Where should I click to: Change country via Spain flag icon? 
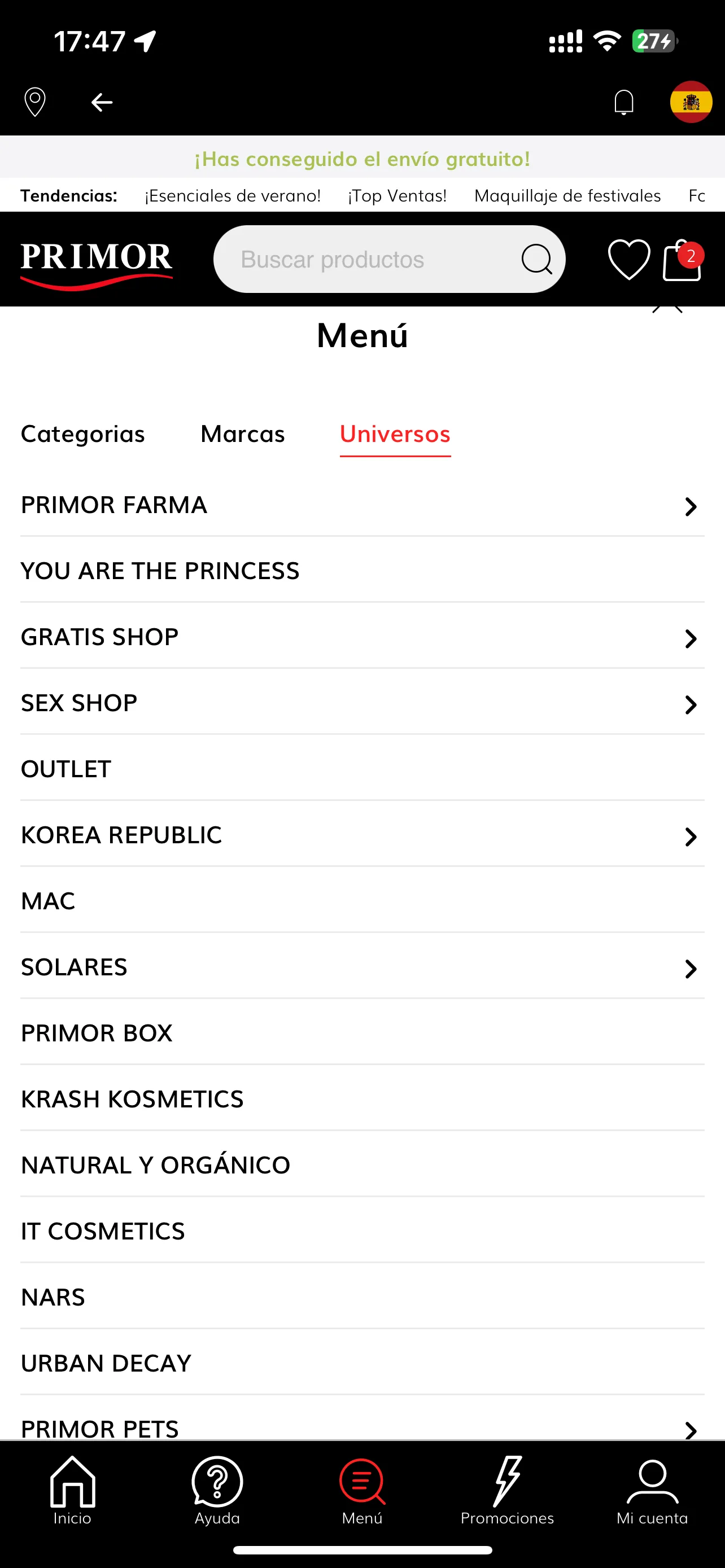(691, 102)
